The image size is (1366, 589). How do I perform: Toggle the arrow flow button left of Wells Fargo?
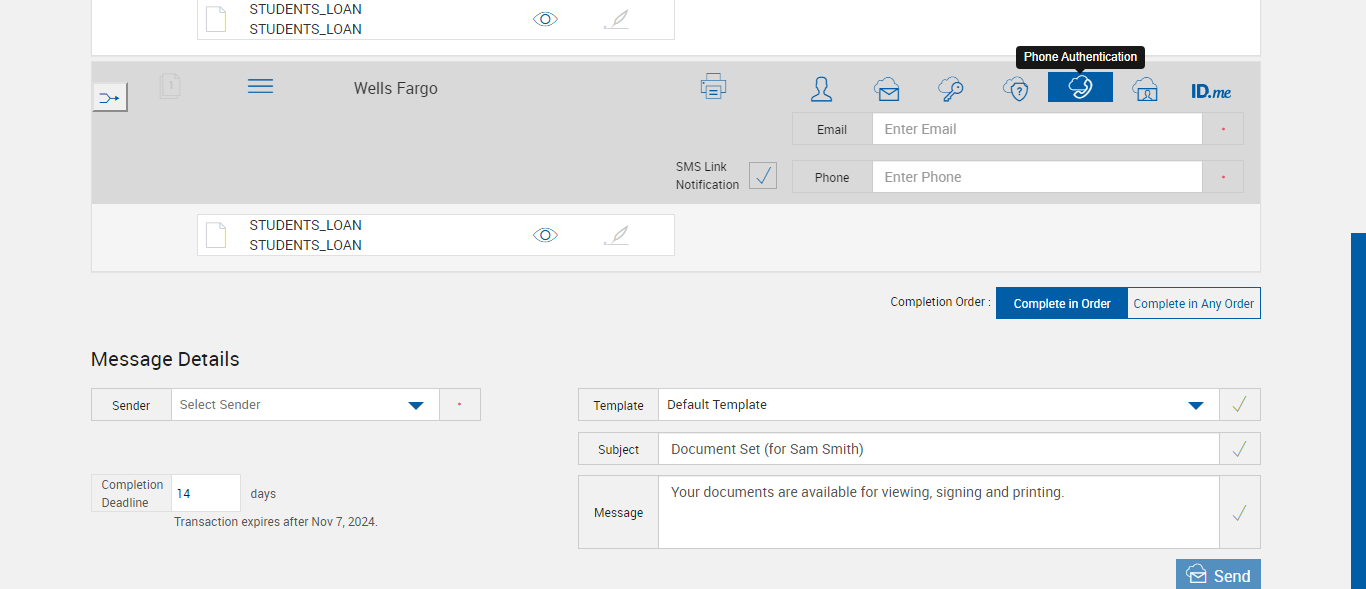coord(110,98)
